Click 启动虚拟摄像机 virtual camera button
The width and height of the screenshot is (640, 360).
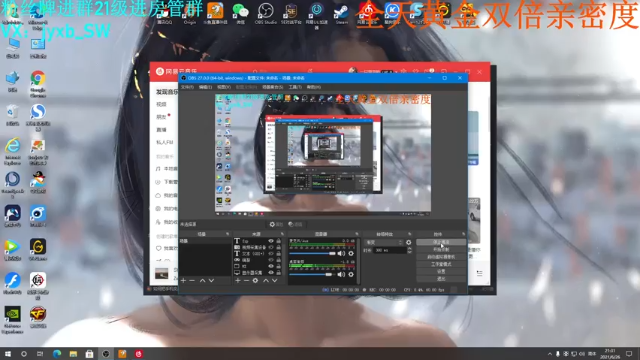click(441, 257)
